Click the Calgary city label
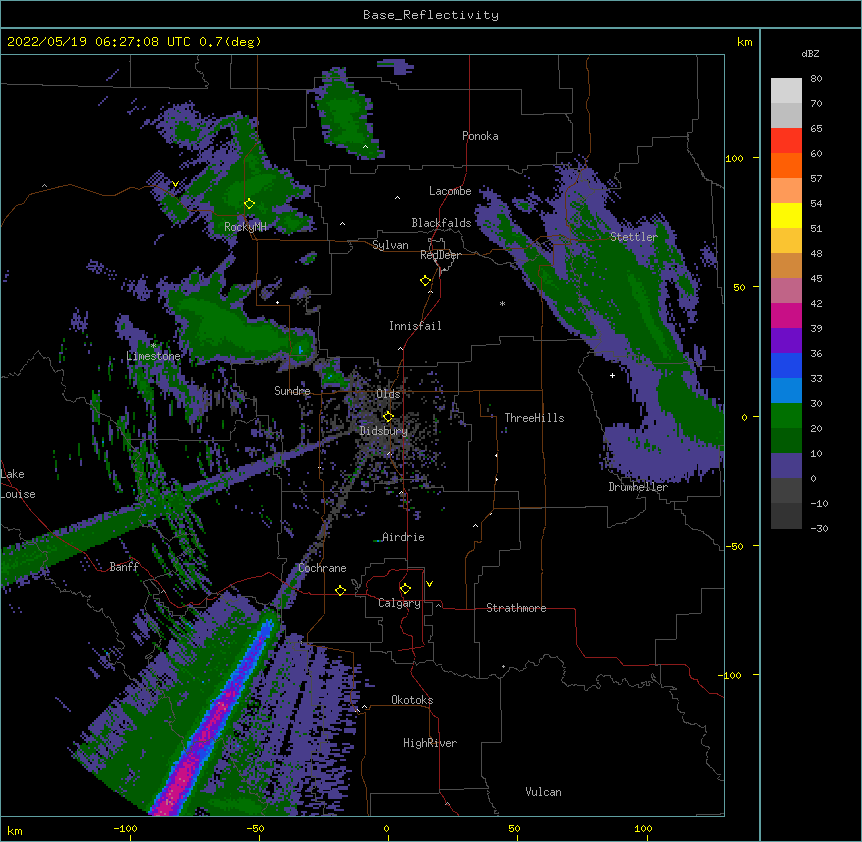This screenshot has height=842, width=862. pos(399,603)
